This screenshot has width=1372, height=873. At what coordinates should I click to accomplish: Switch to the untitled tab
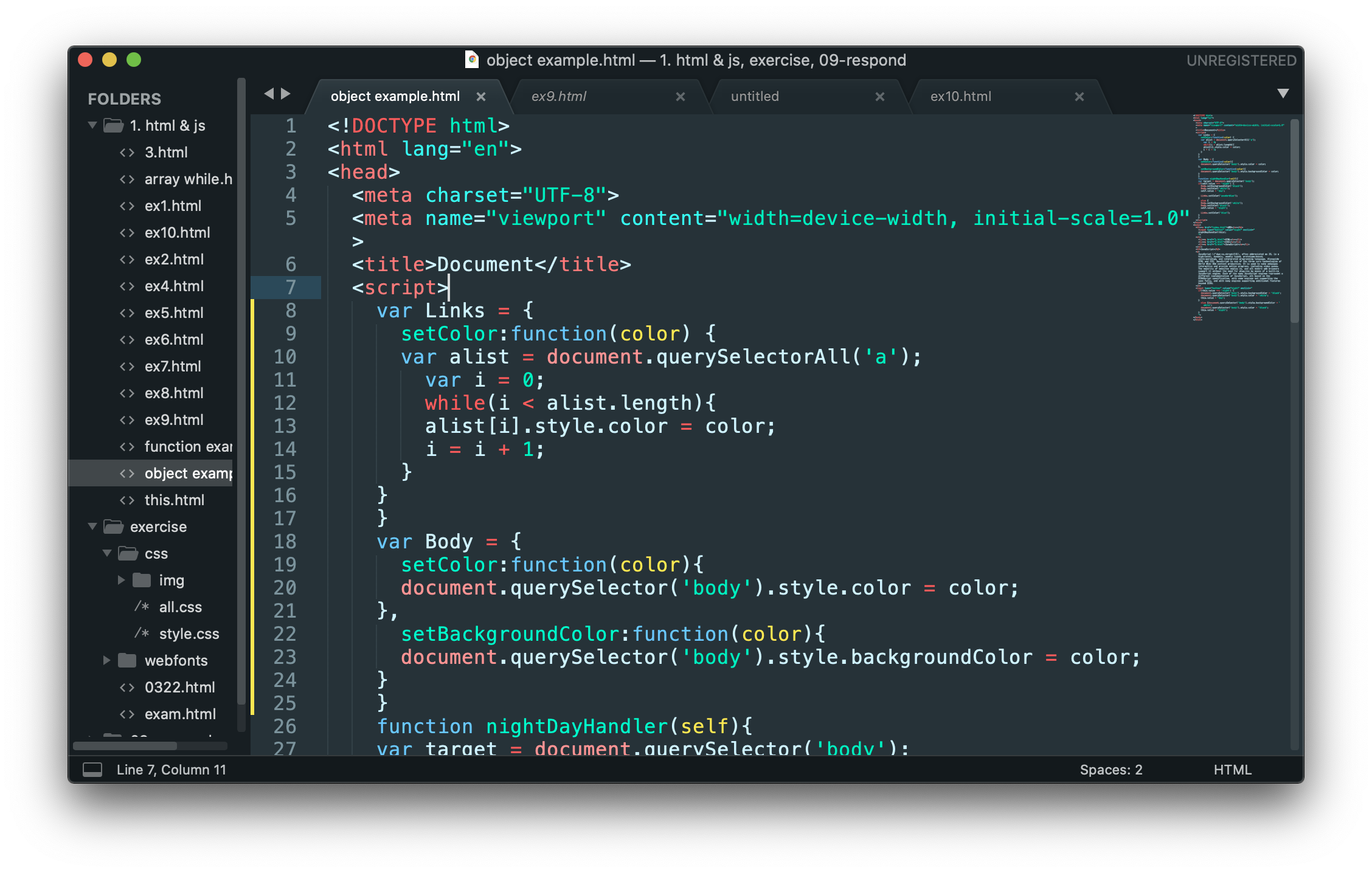(x=755, y=97)
